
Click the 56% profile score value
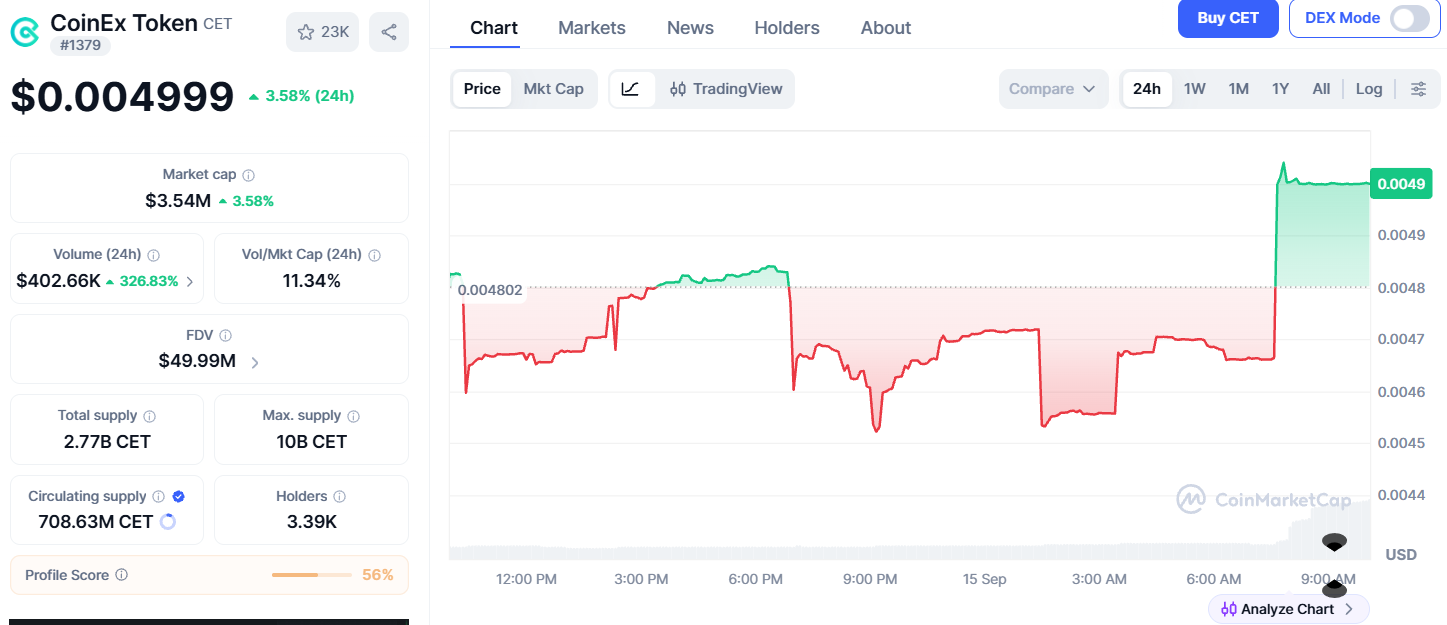(377, 575)
